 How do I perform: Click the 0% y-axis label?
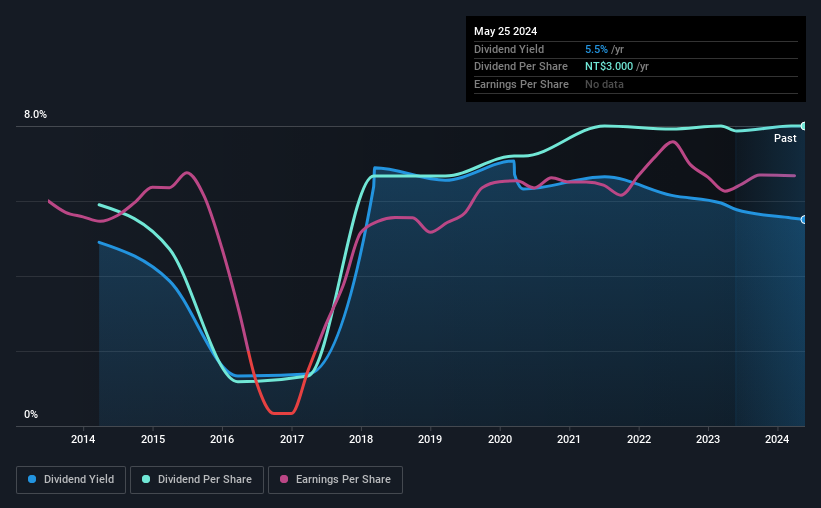(x=31, y=414)
